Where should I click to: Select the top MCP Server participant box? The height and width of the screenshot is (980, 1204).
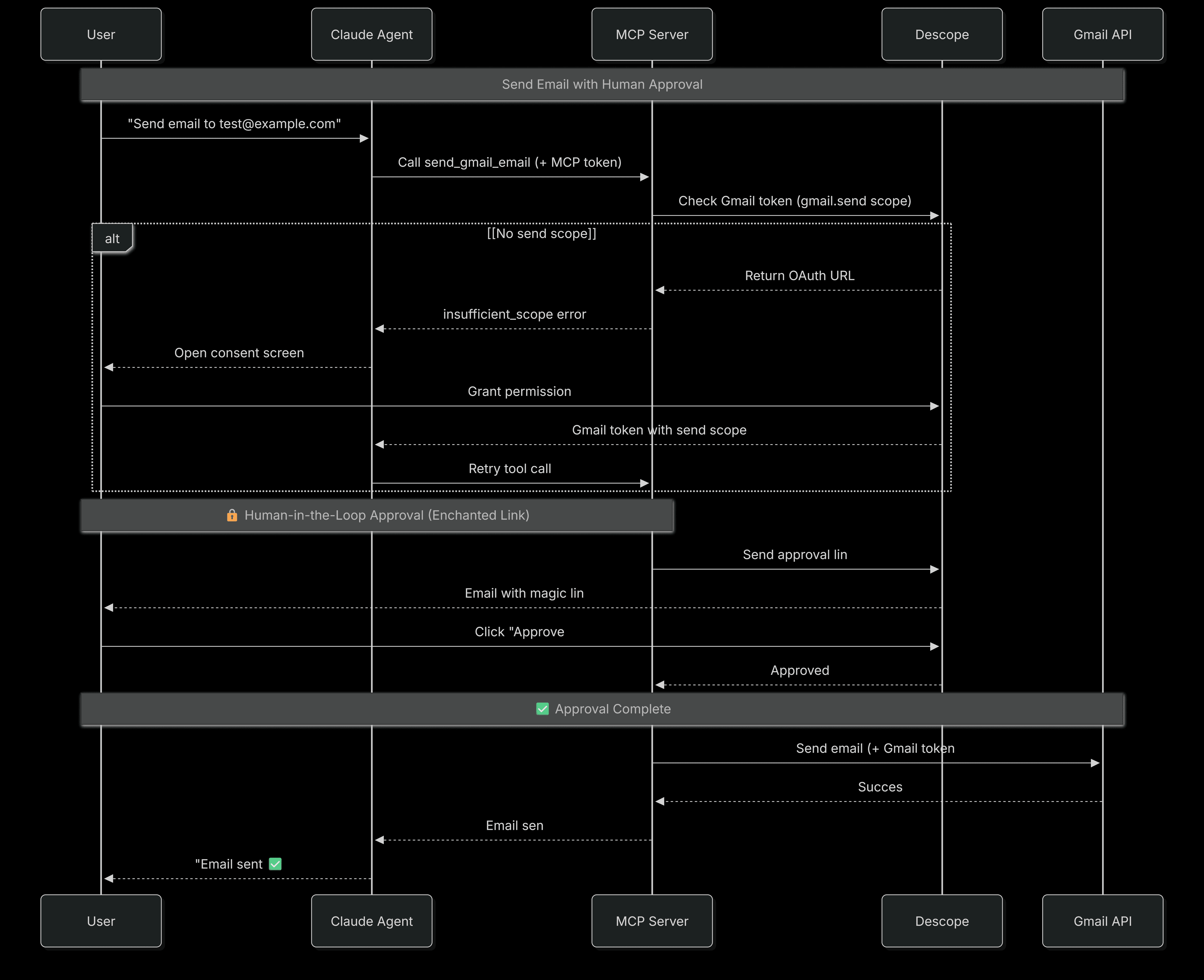tap(652, 34)
